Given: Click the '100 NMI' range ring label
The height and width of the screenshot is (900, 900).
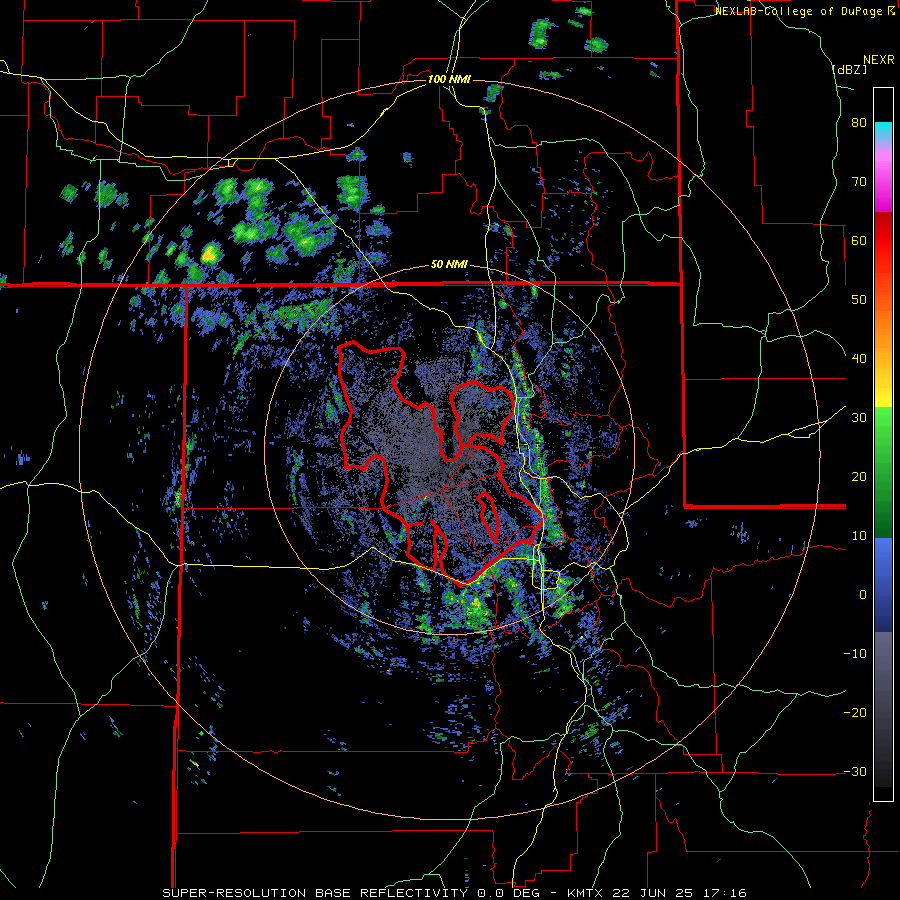Looking at the screenshot, I should point(449,79).
